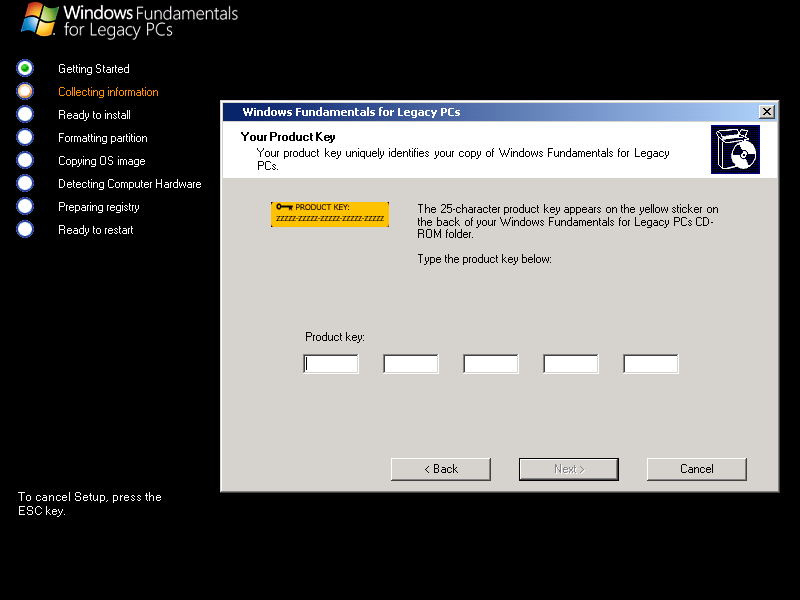Click the Ready to install step circle
Screen dimensions: 800x600
click(x=25, y=114)
